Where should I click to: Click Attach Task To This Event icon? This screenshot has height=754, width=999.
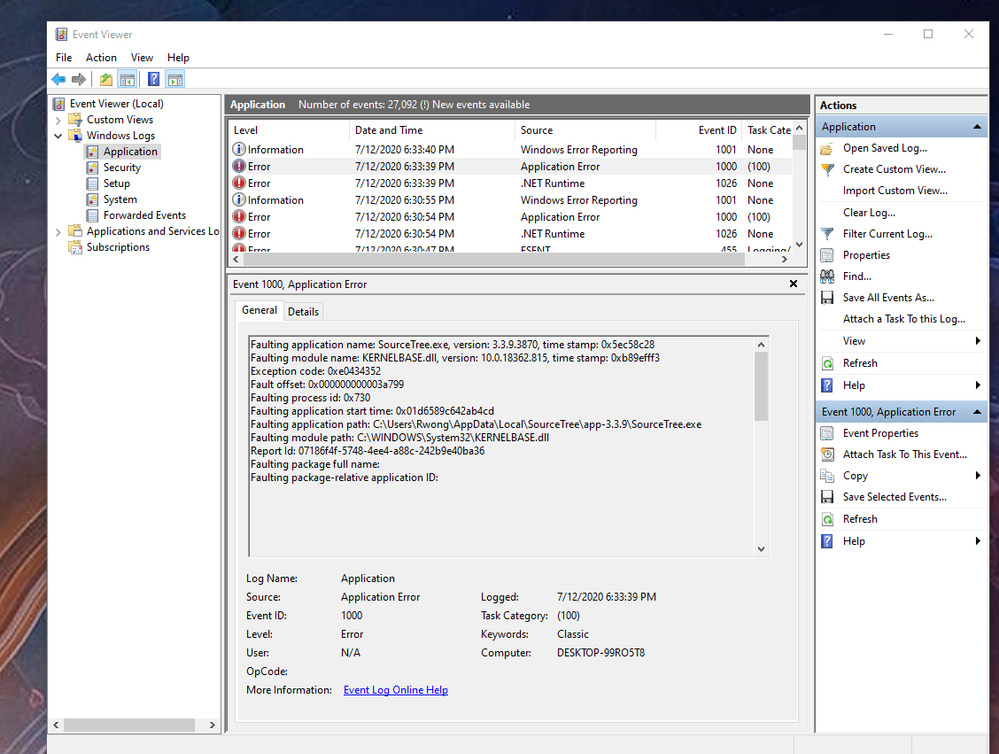click(x=827, y=454)
